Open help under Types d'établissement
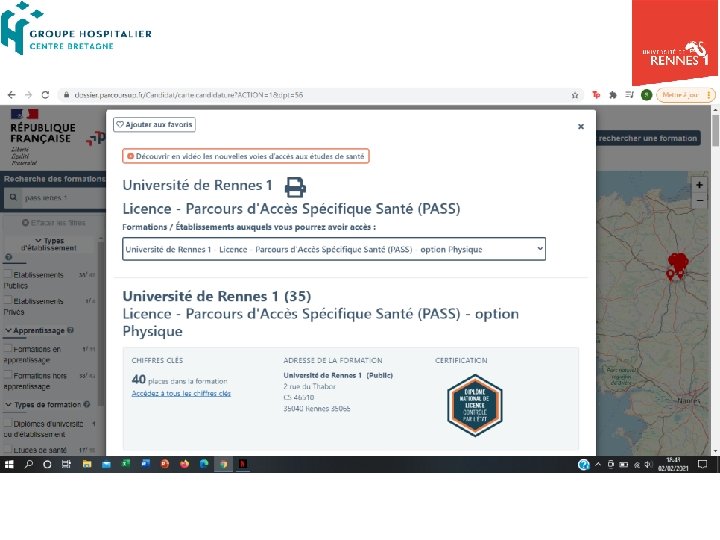720x540 pixels. (8, 258)
